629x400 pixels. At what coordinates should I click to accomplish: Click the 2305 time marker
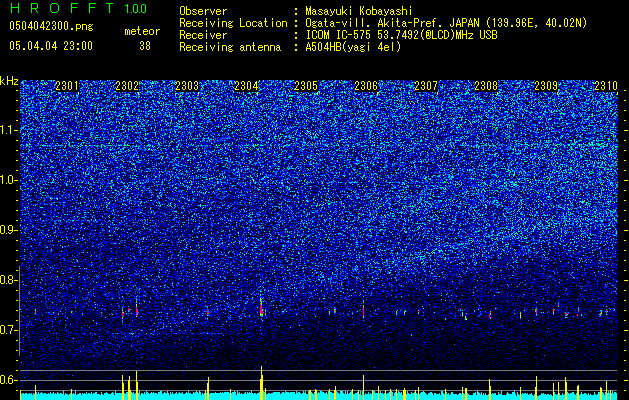point(306,86)
